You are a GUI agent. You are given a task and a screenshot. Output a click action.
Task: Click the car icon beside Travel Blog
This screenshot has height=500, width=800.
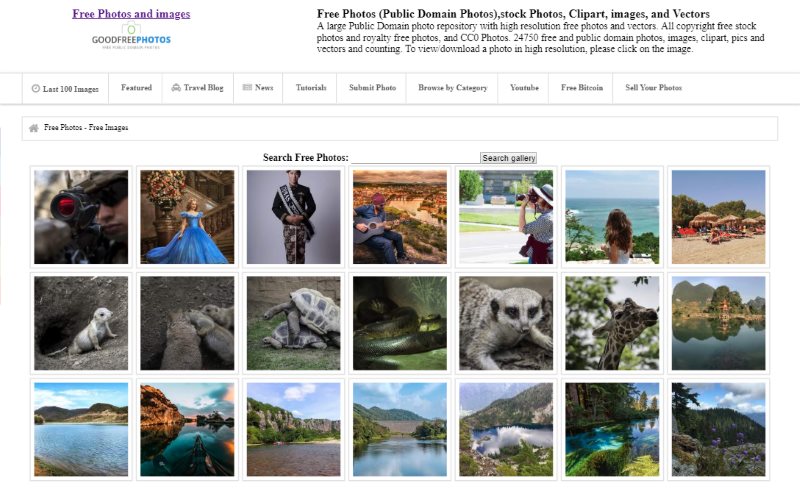(176, 88)
